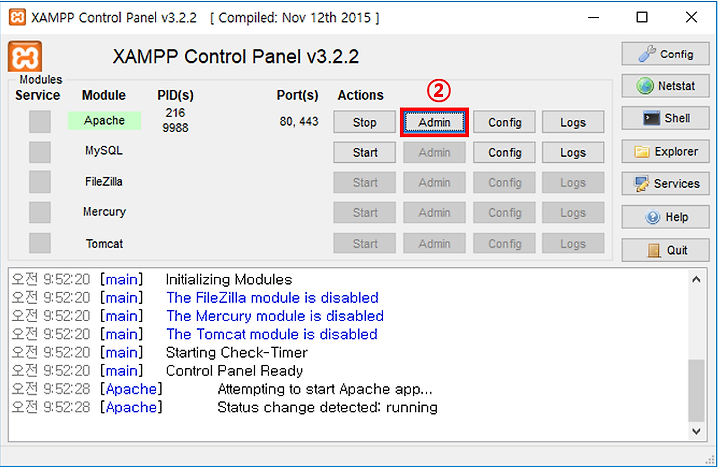Click the log scrollbar up arrow
The width and height of the screenshot is (720, 467).
[696, 280]
